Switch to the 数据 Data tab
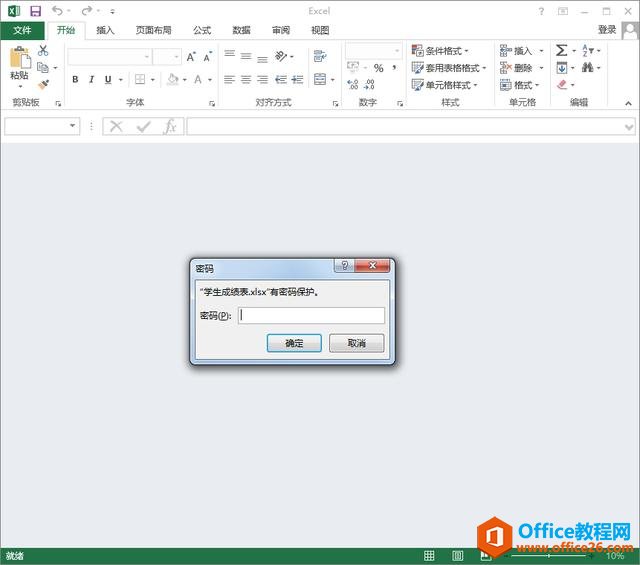The width and height of the screenshot is (640, 565). click(x=241, y=30)
